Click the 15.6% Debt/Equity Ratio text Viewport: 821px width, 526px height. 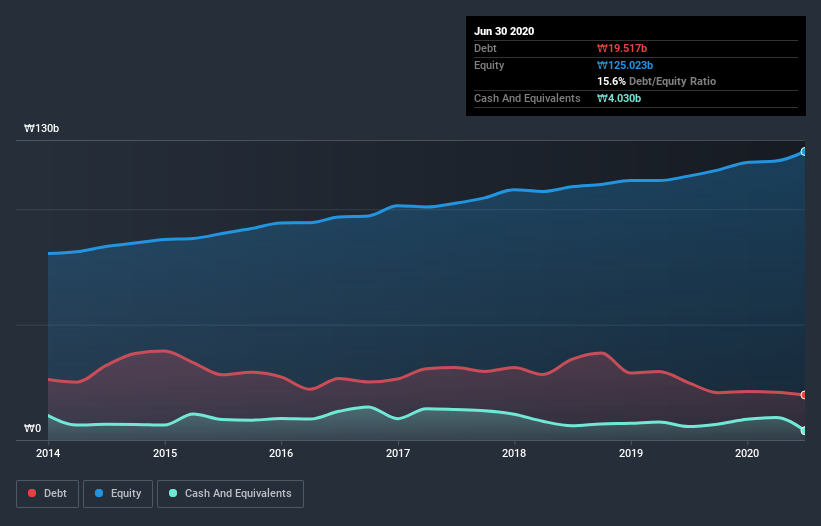[x=657, y=81]
